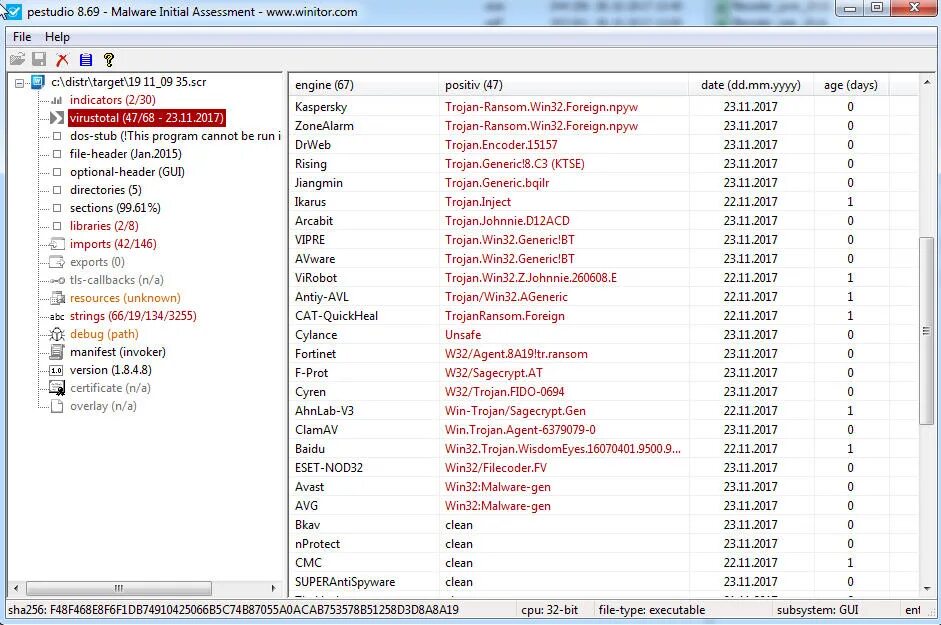Select the version (1.8.4.8) tree item
941x625 pixels.
tap(111, 370)
